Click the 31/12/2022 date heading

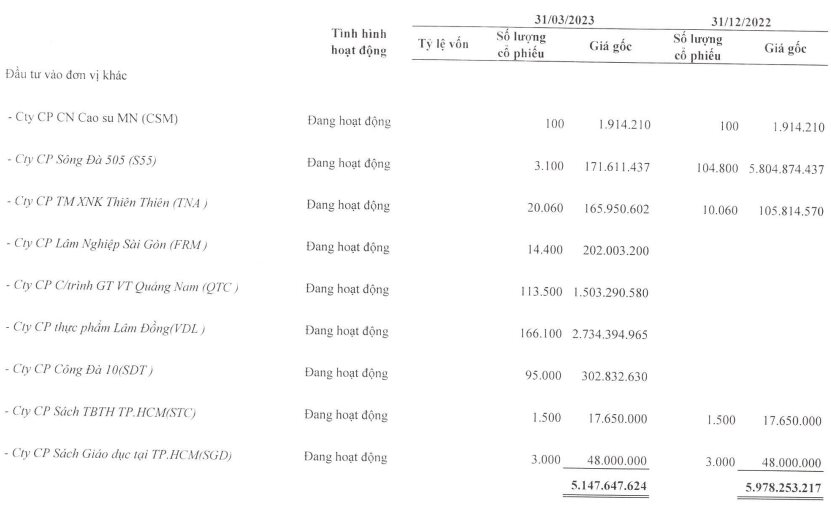(x=741, y=22)
